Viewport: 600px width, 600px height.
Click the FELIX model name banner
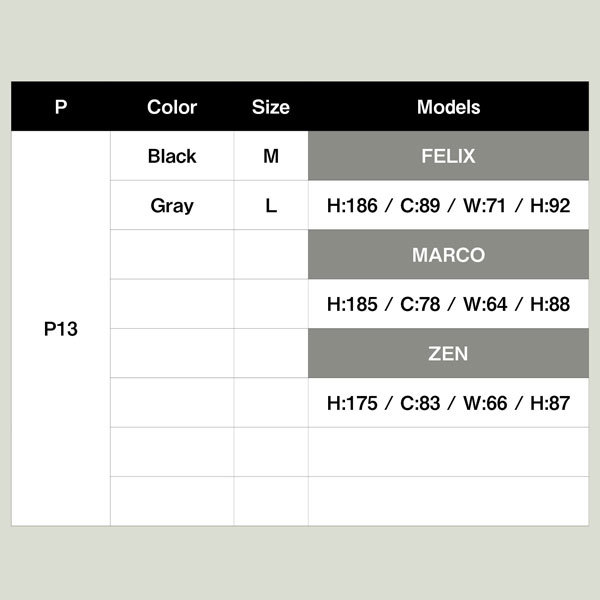448,156
